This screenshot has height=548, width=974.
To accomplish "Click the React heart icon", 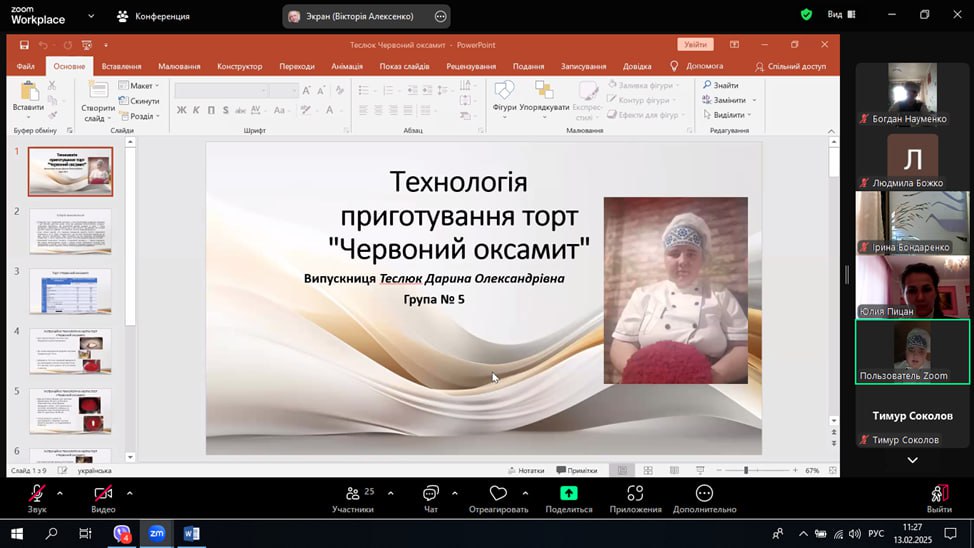I will [x=498, y=494].
